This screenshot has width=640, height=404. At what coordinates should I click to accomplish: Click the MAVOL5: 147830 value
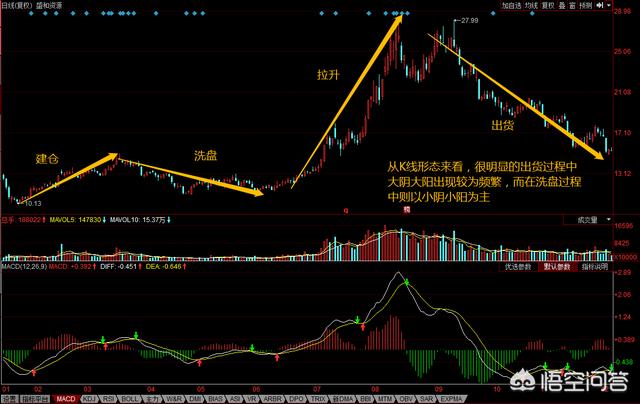coord(78,220)
